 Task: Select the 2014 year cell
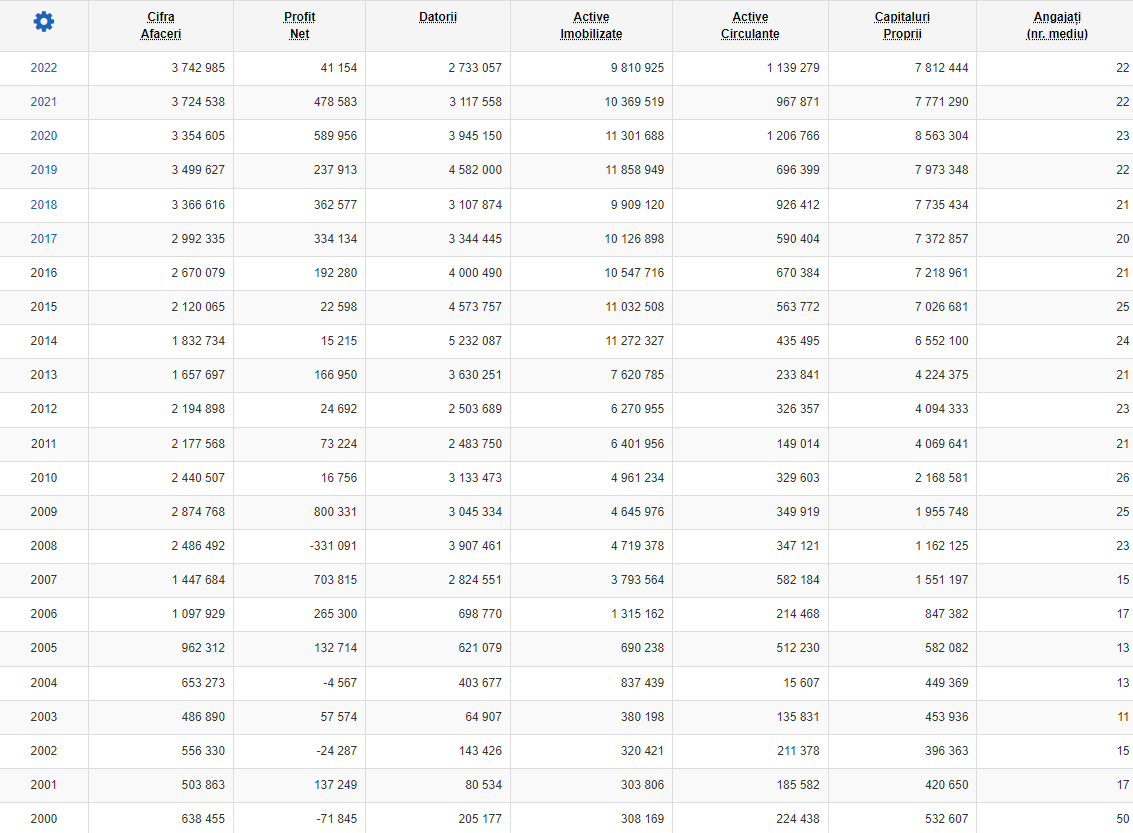pyautogui.click(x=43, y=340)
